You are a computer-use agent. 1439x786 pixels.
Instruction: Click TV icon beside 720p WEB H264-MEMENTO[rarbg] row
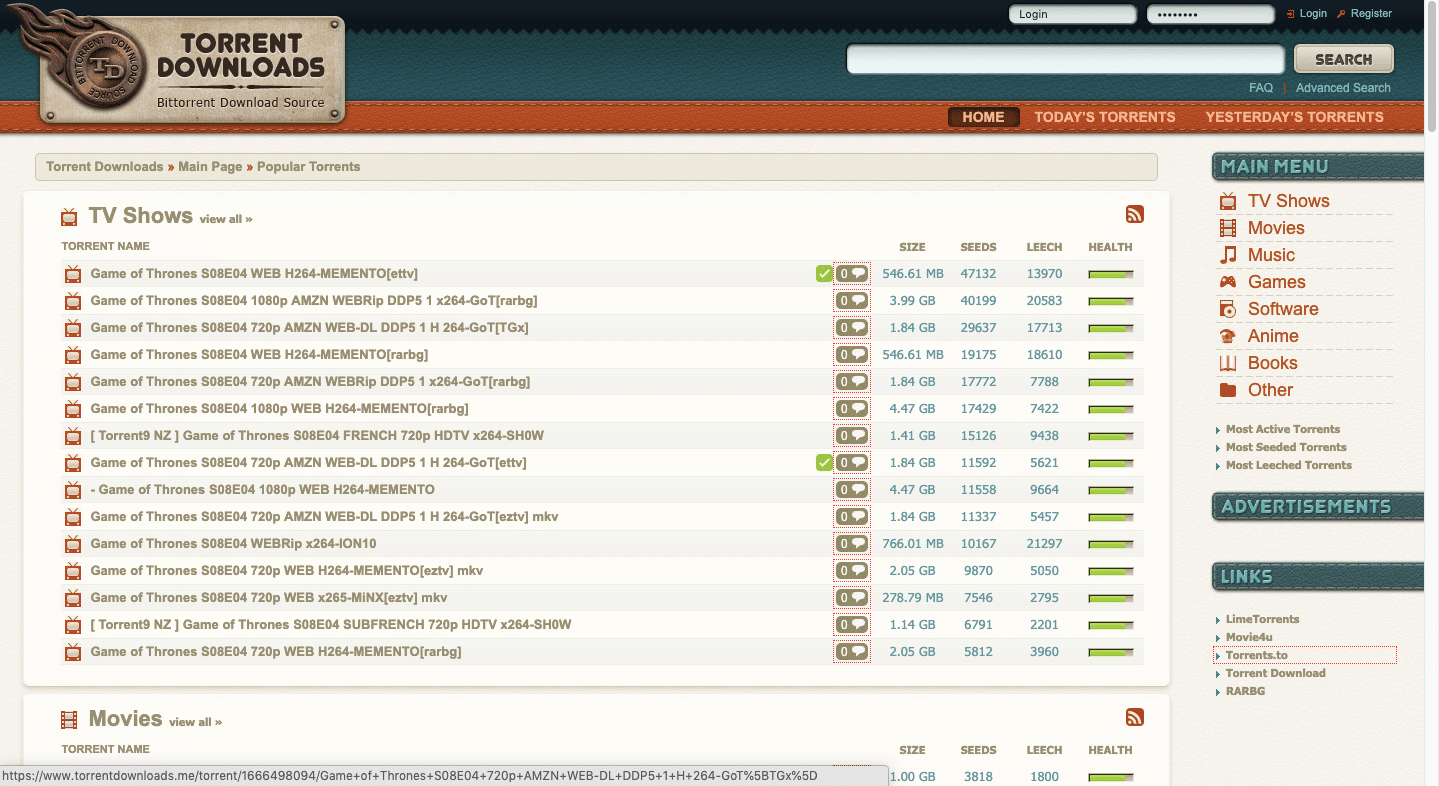click(x=72, y=652)
